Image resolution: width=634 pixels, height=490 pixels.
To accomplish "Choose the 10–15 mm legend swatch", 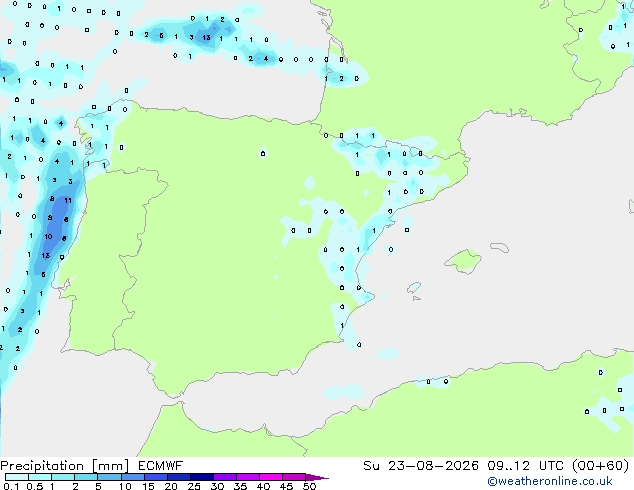I will click(132, 477).
